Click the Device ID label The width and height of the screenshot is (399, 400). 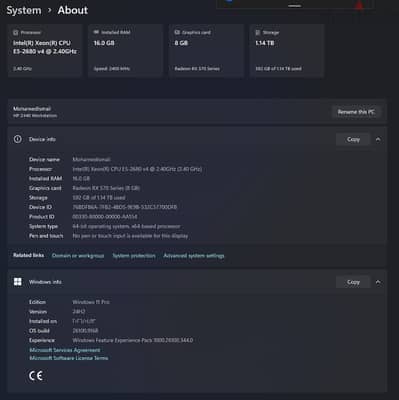point(40,207)
